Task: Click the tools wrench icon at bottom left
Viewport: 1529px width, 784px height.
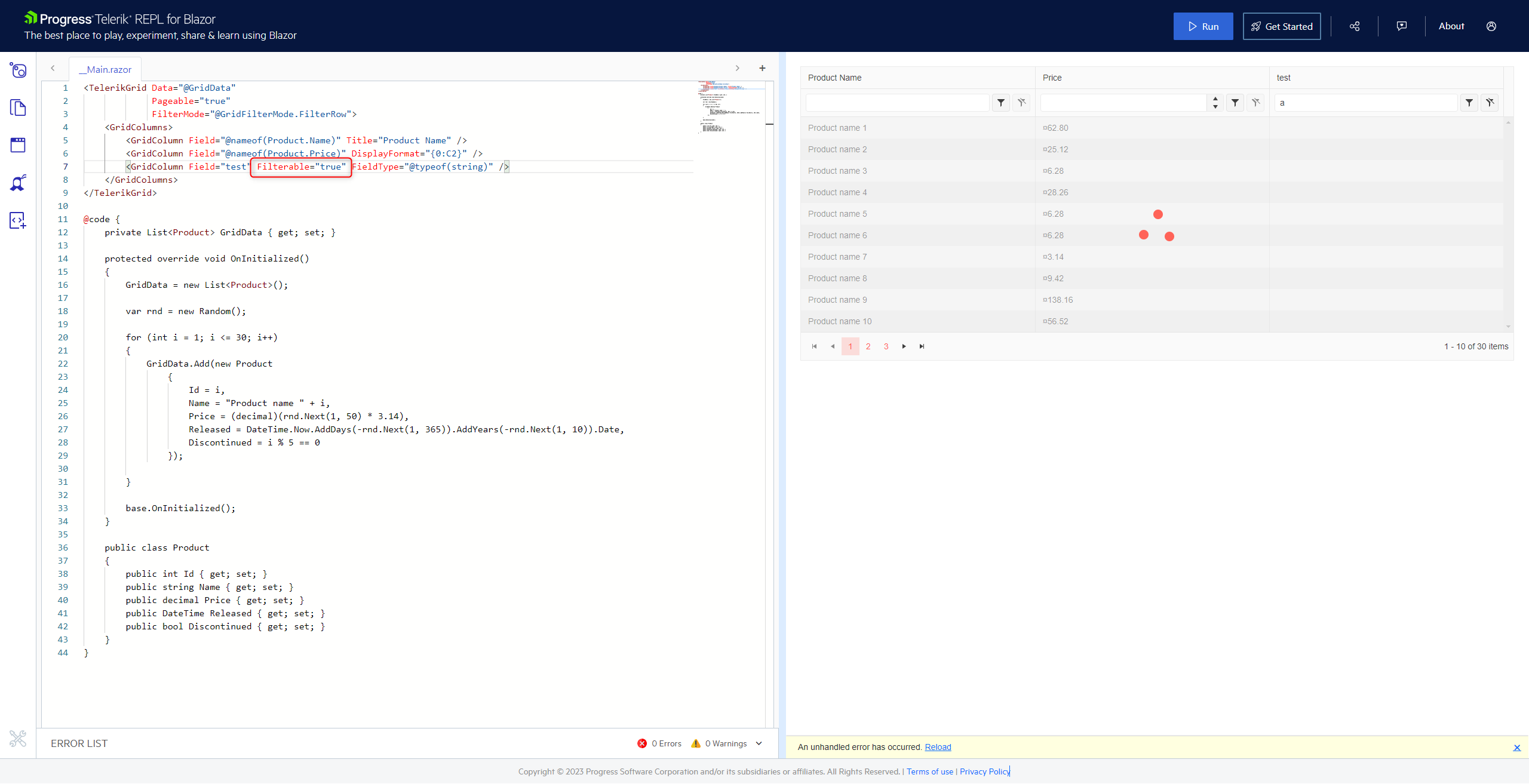Action: click(x=18, y=739)
